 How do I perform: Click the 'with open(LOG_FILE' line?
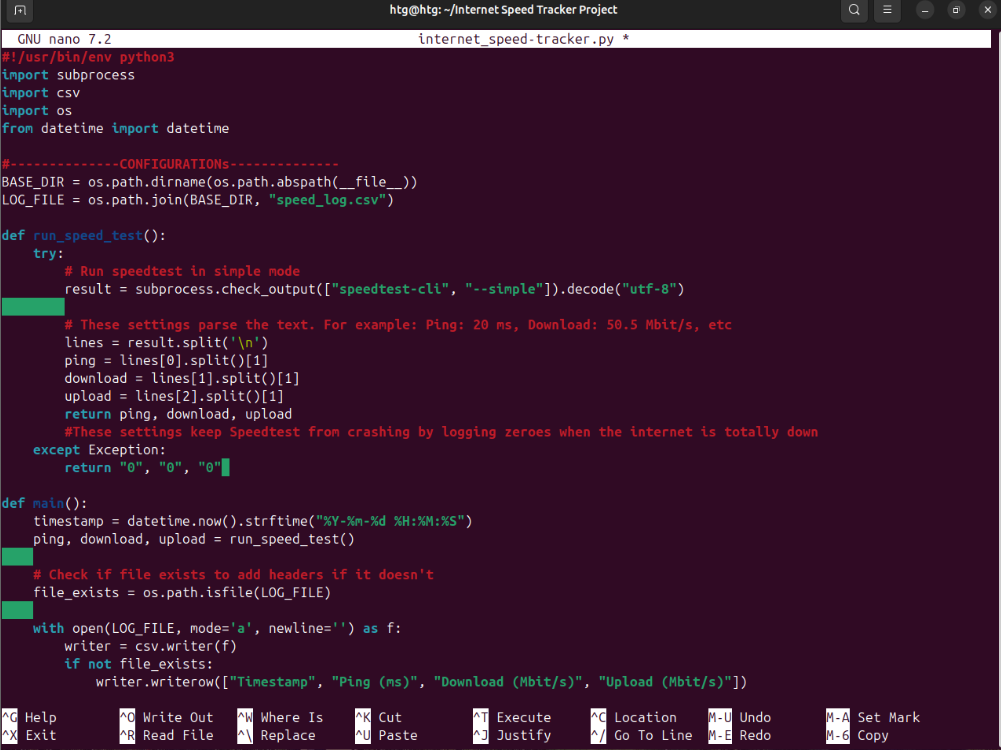pyautogui.click(x=217, y=629)
